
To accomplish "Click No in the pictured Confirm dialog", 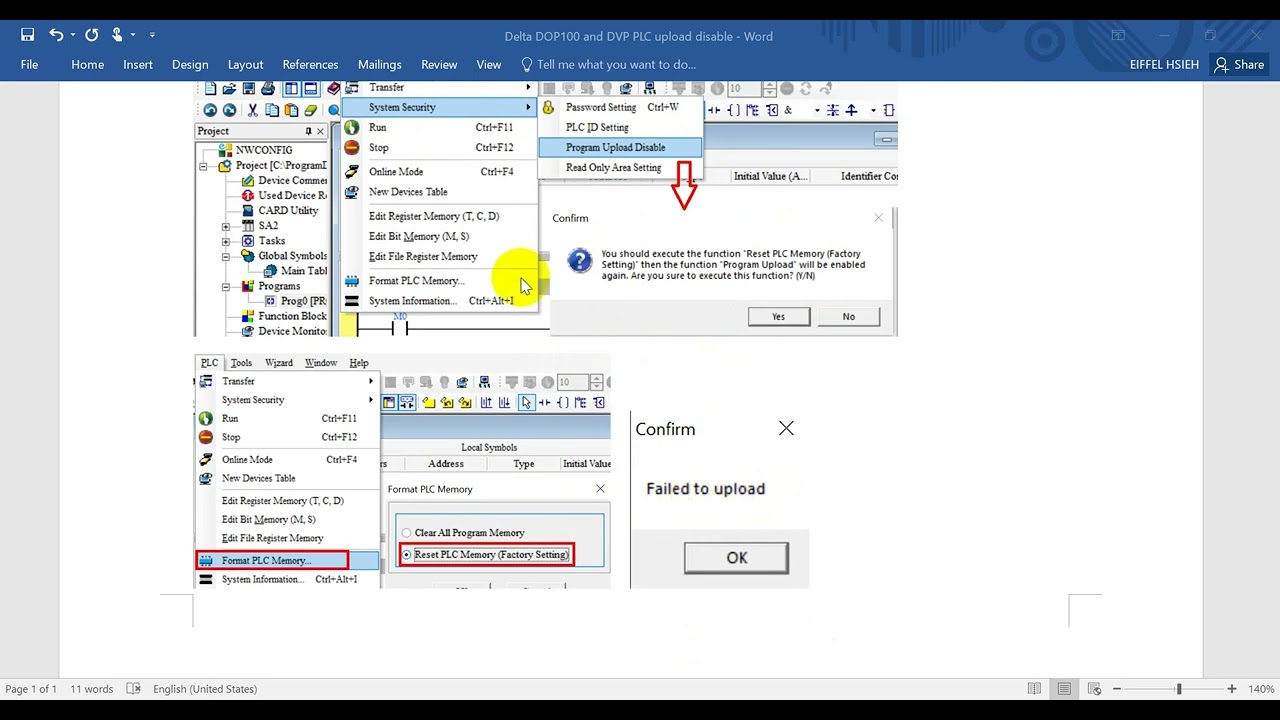I will [848, 316].
